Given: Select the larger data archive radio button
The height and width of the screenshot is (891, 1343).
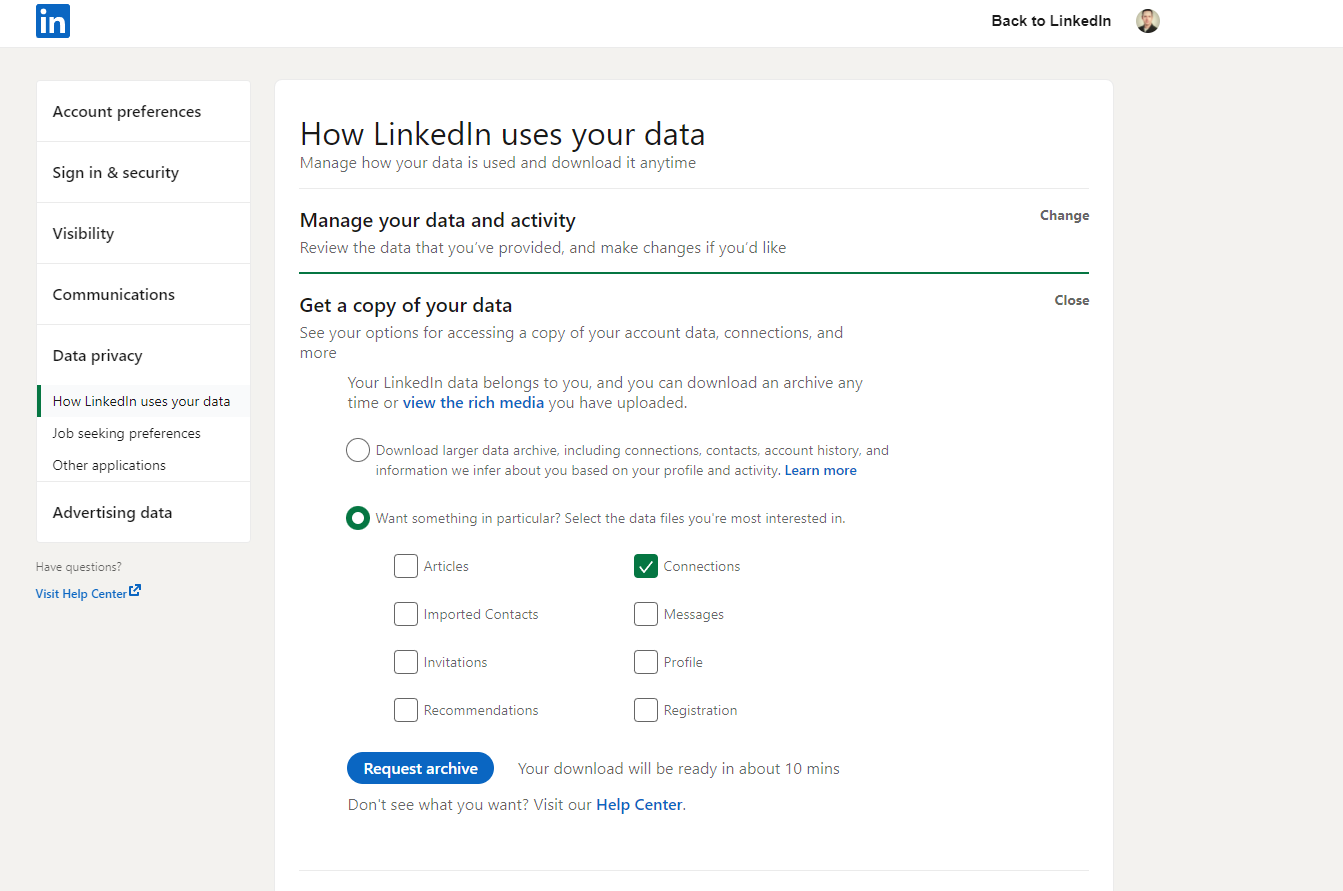Looking at the screenshot, I should click(357, 449).
